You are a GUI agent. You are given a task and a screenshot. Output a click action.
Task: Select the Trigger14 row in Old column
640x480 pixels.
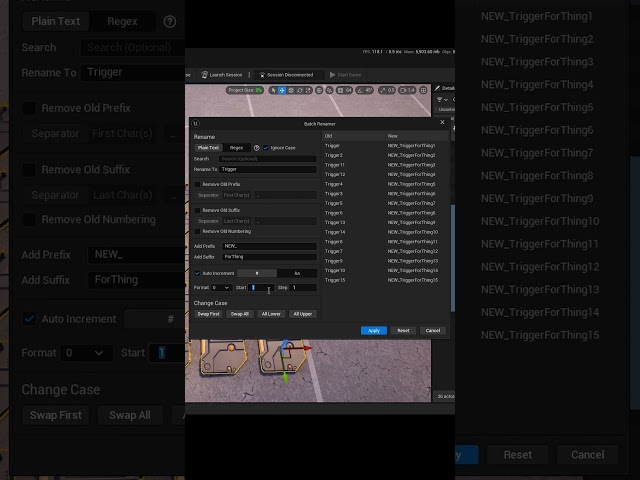(335, 232)
